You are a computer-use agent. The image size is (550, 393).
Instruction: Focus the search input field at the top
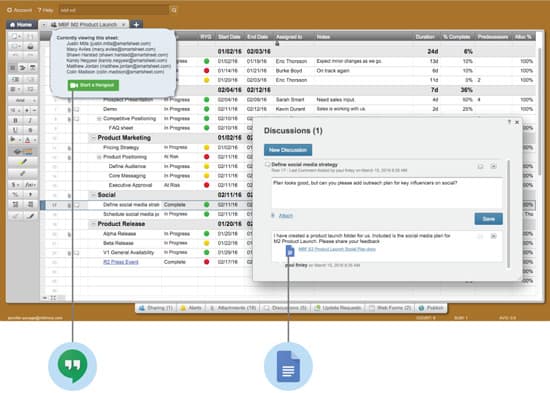[x=114, y=10]
